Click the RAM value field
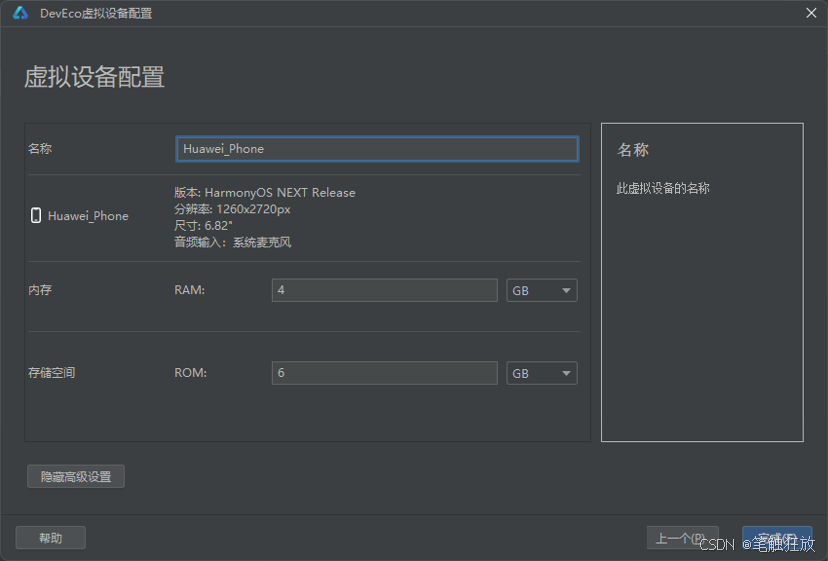Image resolution: width=828 pixels, height=561 pixels. click(x=384, y=290)
